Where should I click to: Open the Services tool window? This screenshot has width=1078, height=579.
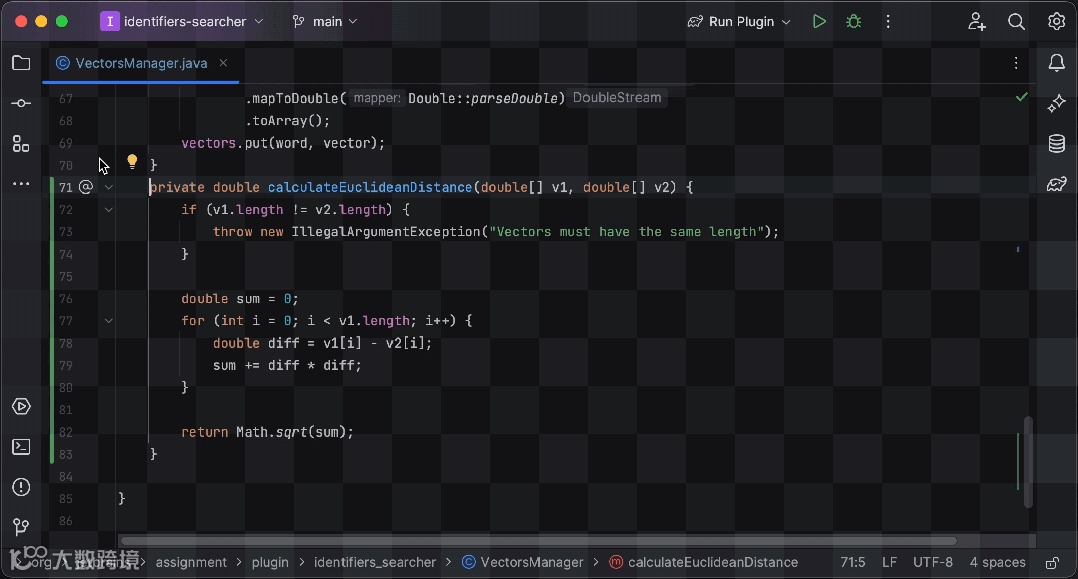[21, 406]
